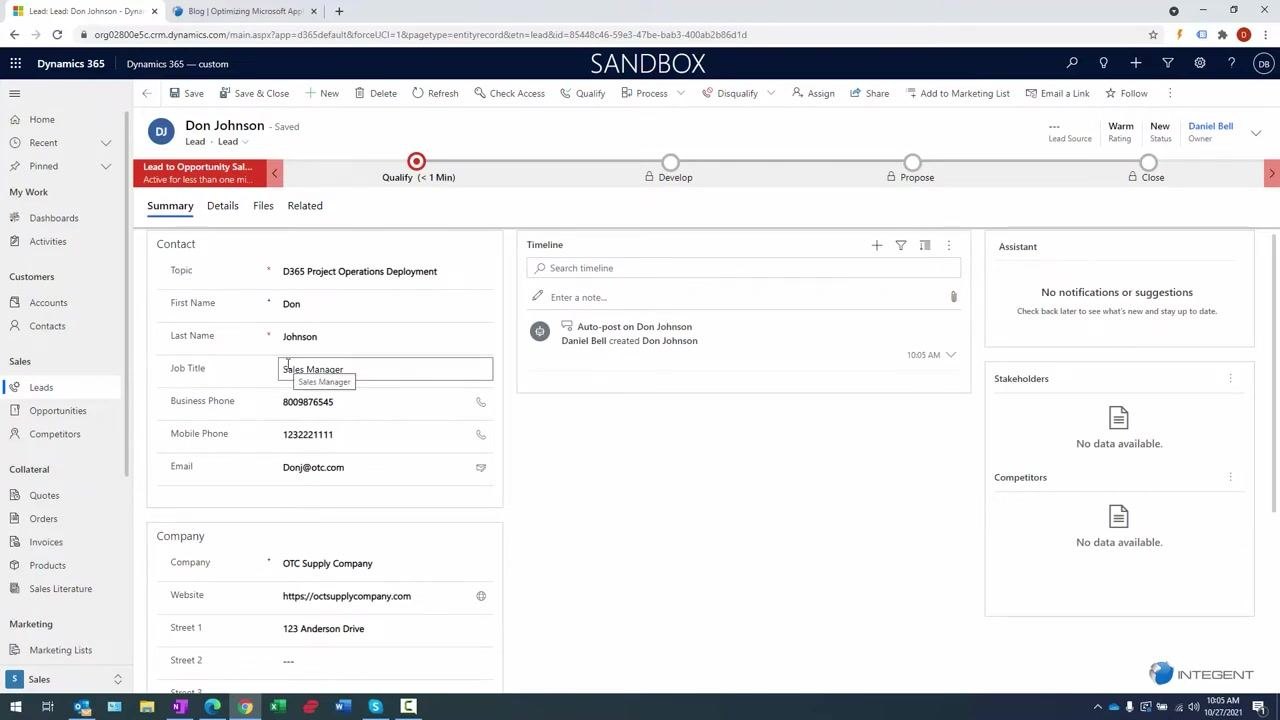The image size is (1280, 720).
Task: Open Daniel Bell owner link
Action: (x=1210, y=126)
